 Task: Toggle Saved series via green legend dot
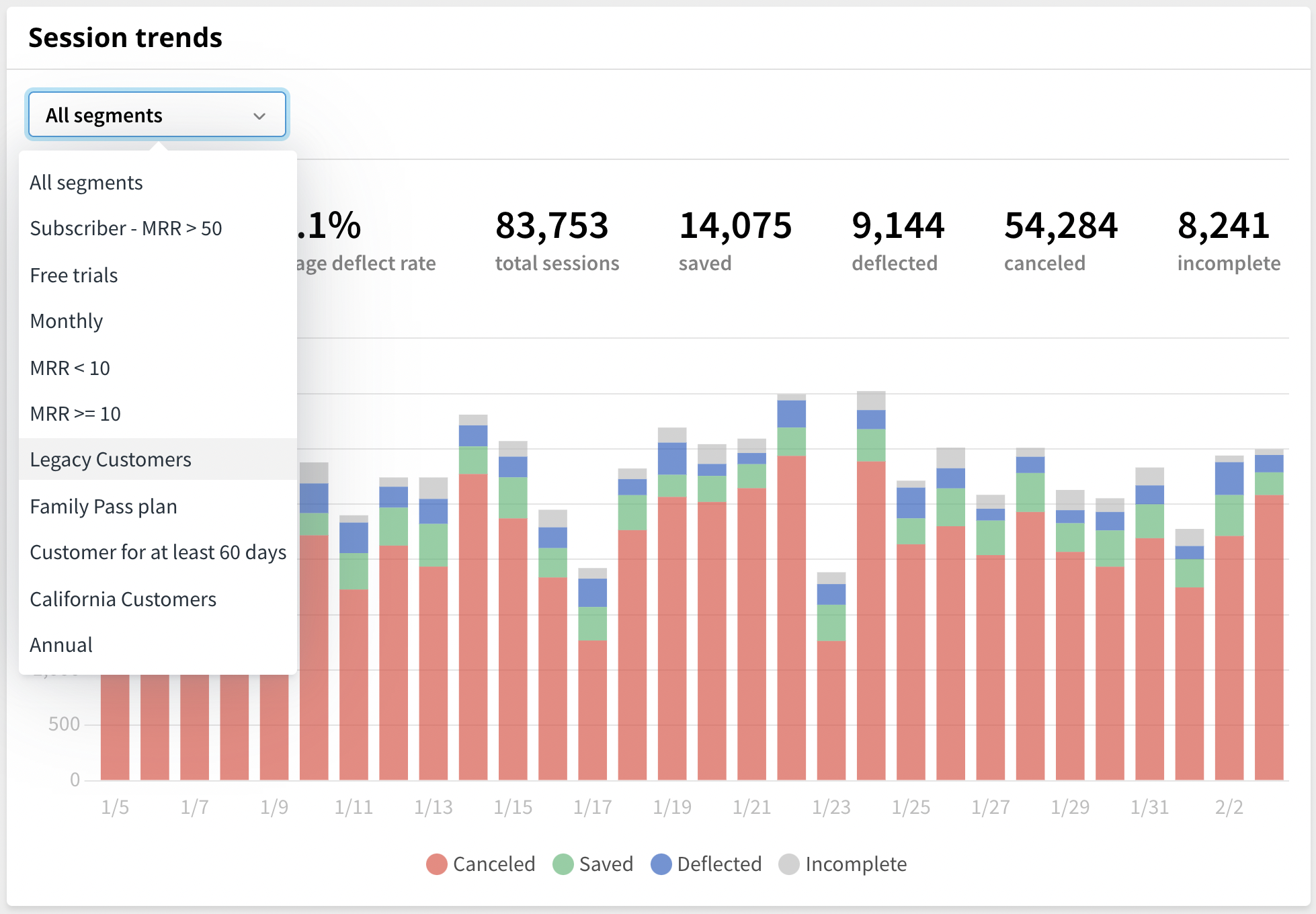coord(563,864)
